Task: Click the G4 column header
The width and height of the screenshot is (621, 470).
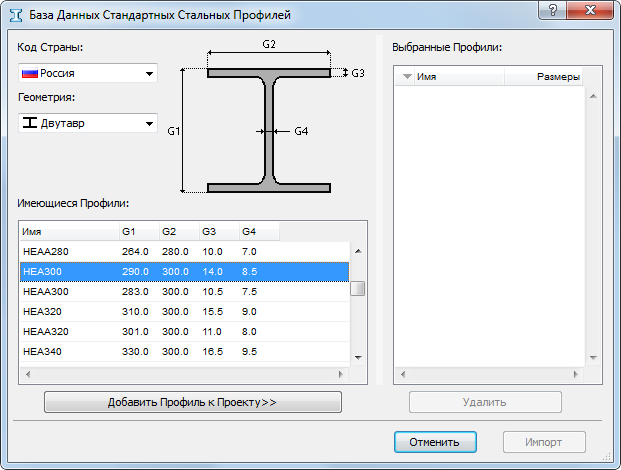Action: [259, 232]
